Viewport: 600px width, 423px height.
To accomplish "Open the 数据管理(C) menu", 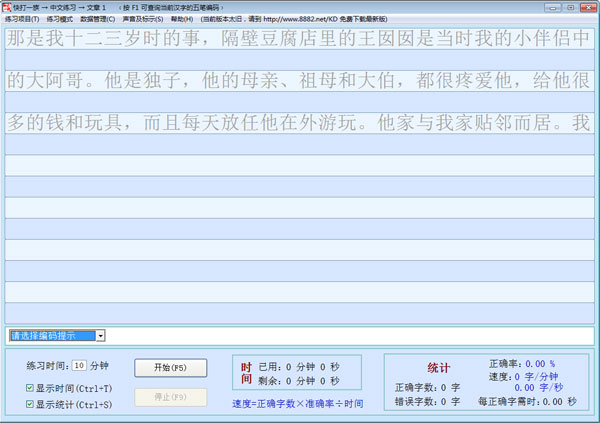I will tap(97, 19).
